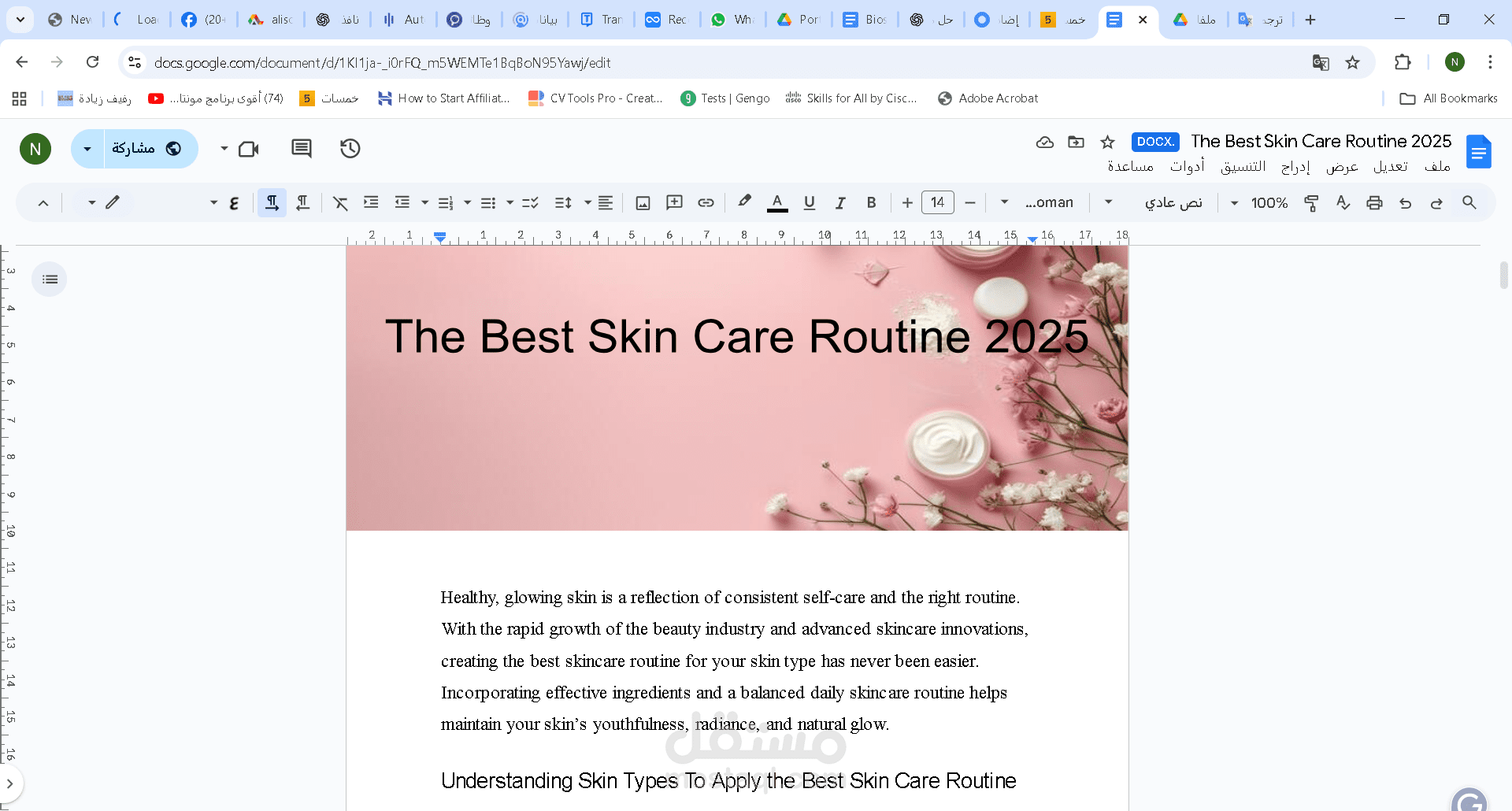Screen dimensions: 1512x811
Task: Decrease font size with minus button
Action: point(970,202)
